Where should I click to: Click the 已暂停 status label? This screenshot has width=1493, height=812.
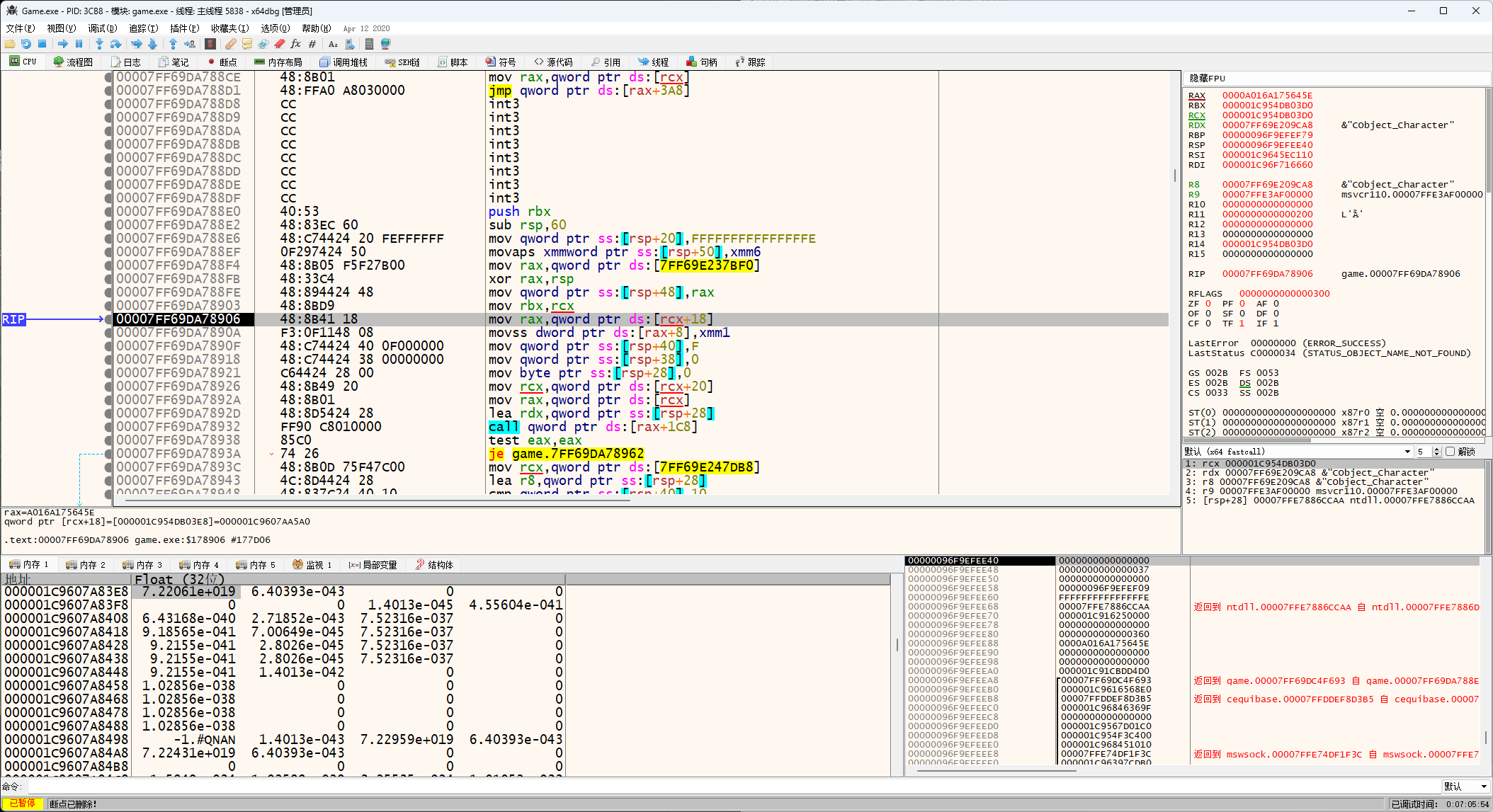pos(22,804)
